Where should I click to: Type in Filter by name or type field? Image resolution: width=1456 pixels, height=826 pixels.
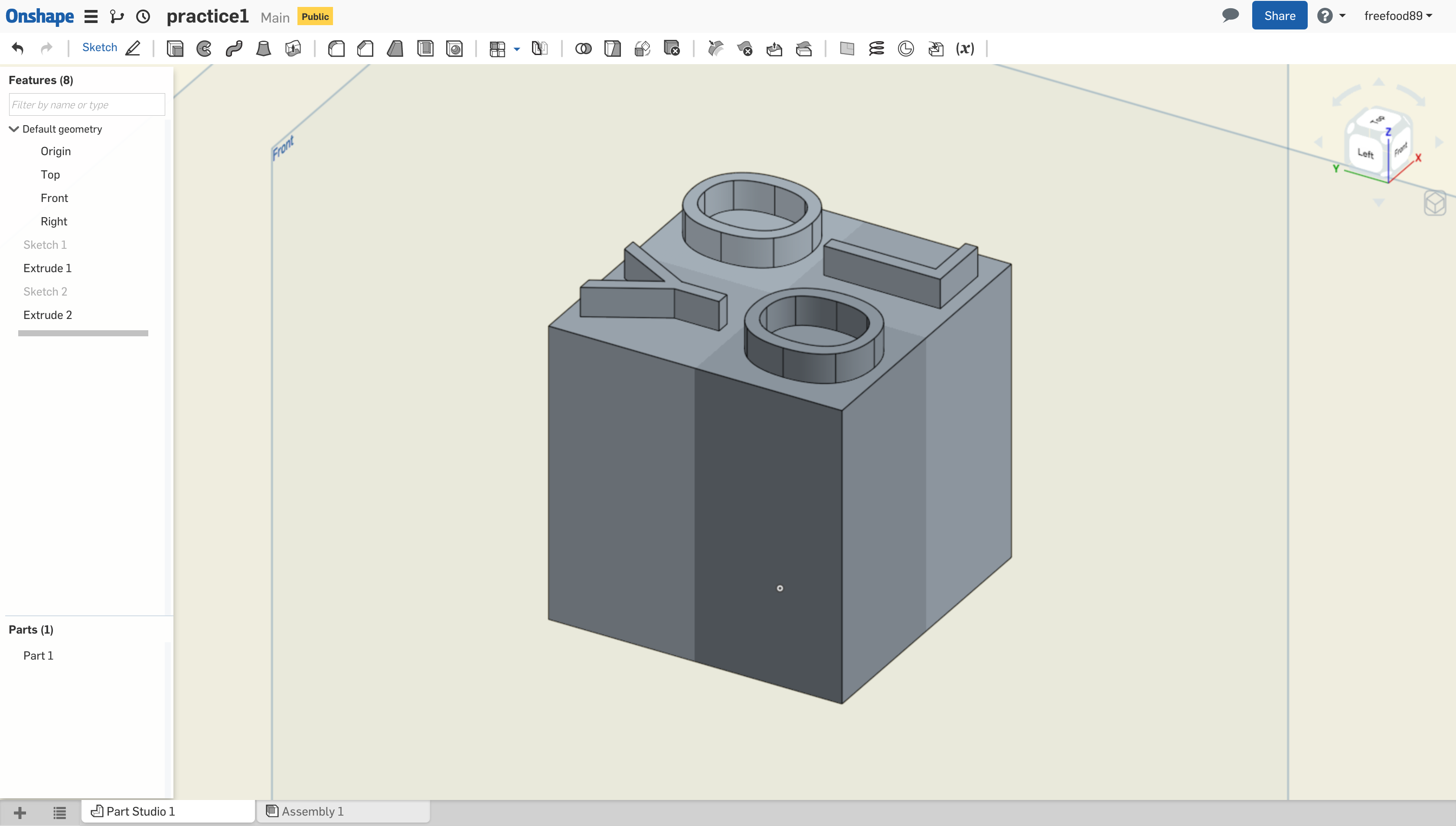coord(87,104)
